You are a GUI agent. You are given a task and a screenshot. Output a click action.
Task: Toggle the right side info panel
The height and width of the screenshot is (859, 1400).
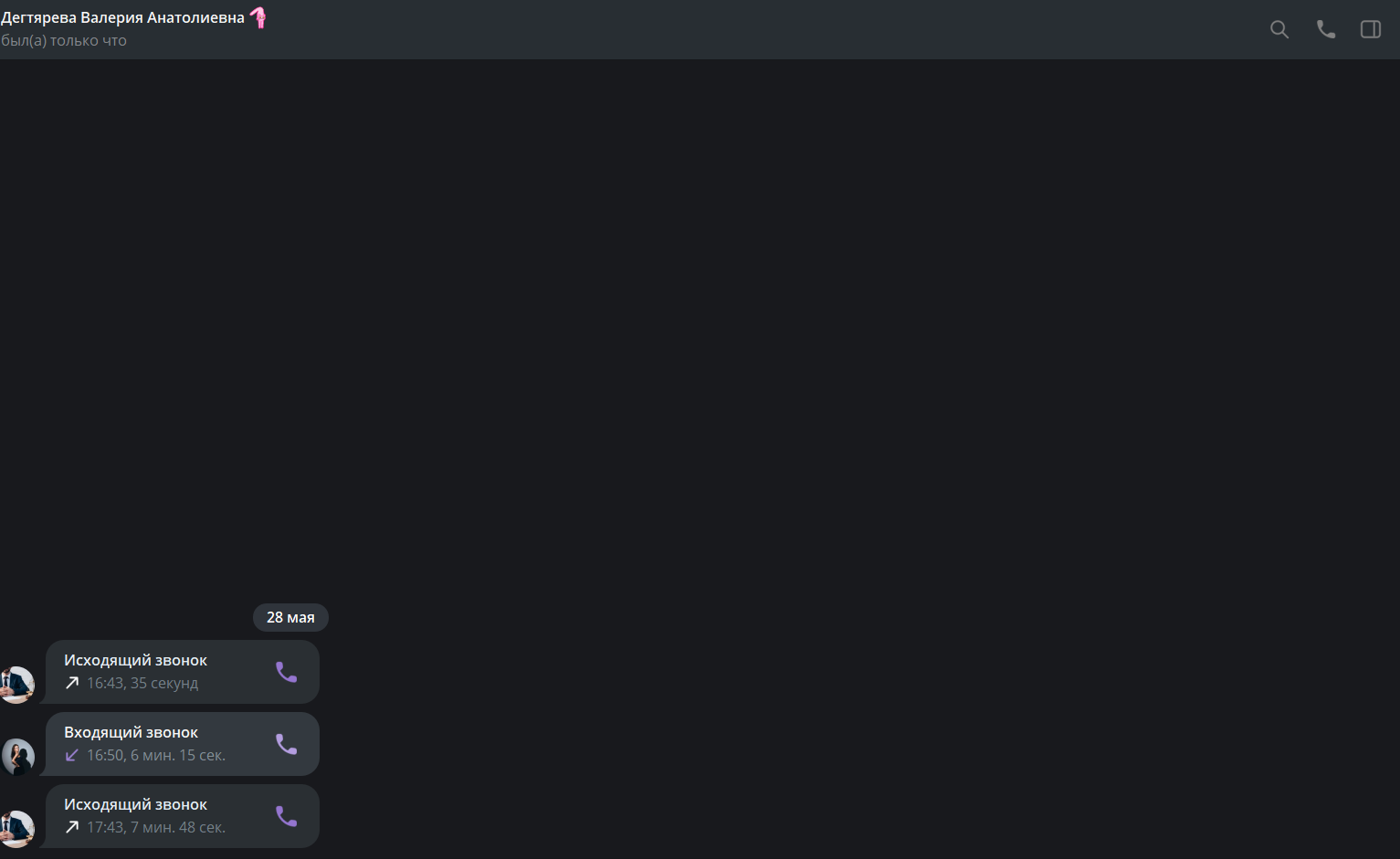coord(1371,29)
